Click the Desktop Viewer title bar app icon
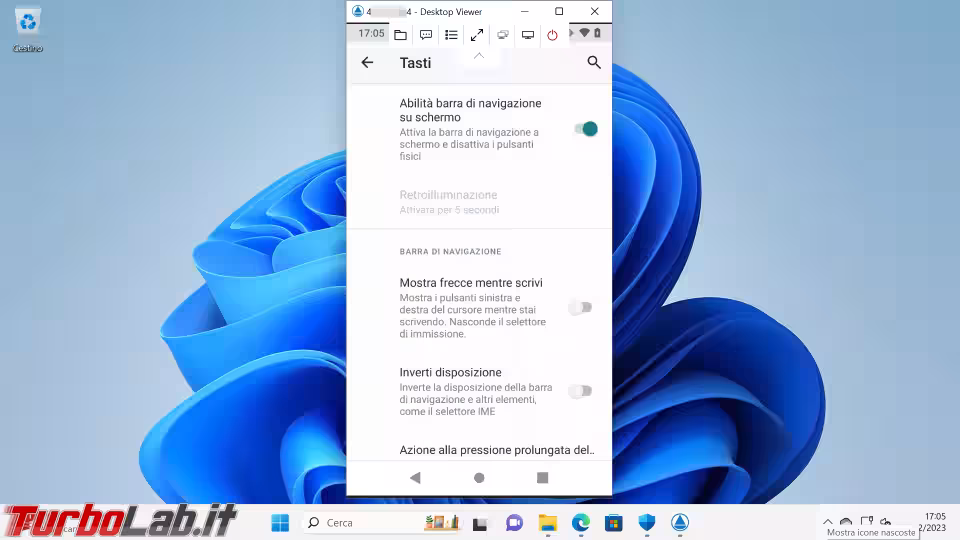This screenshot has height=540, width=960. point(358,11)
